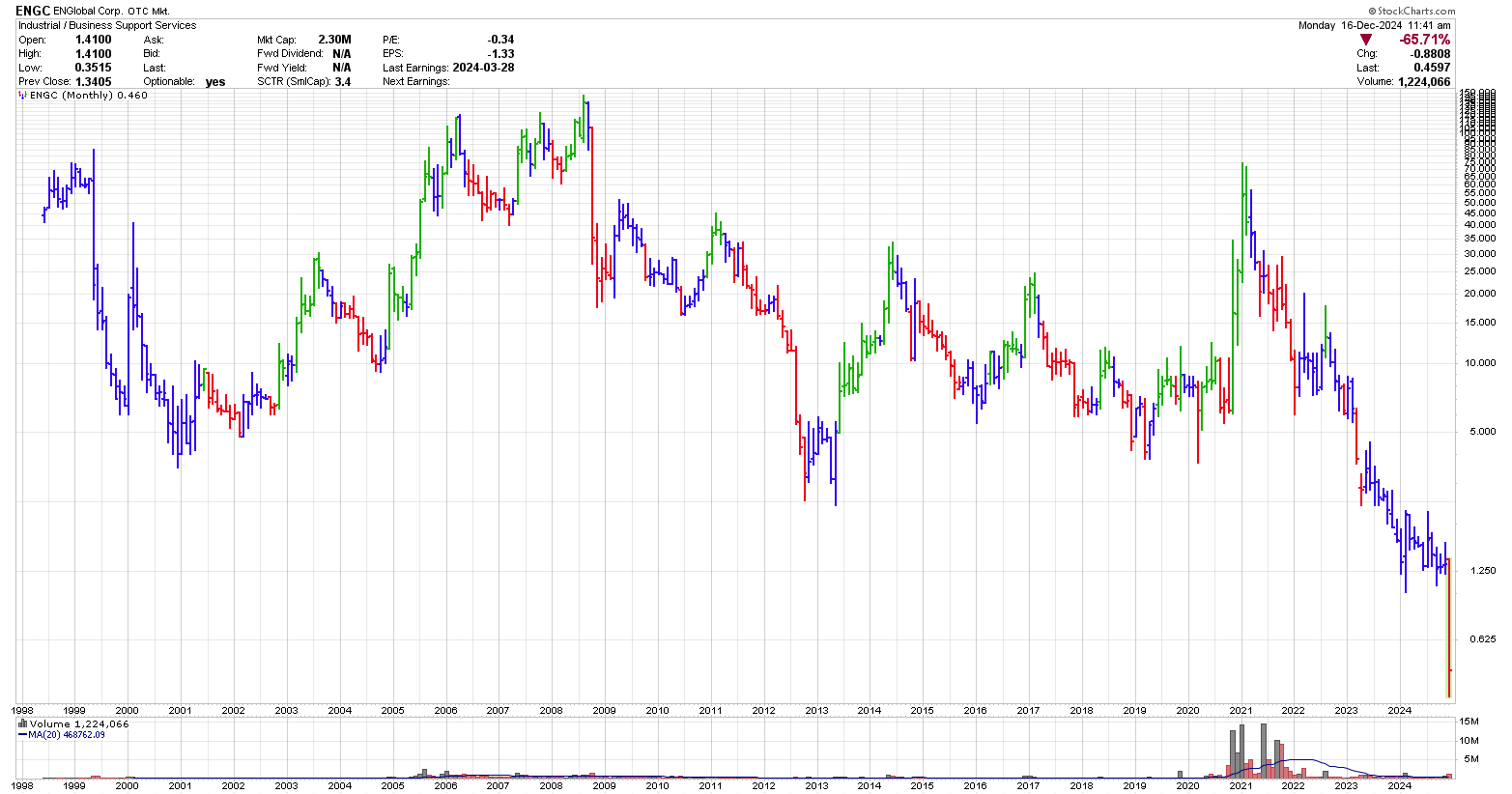Click the Fwd Dividend N/A value
This screenshot has height=794, width=1512.
tap(342, 54)
